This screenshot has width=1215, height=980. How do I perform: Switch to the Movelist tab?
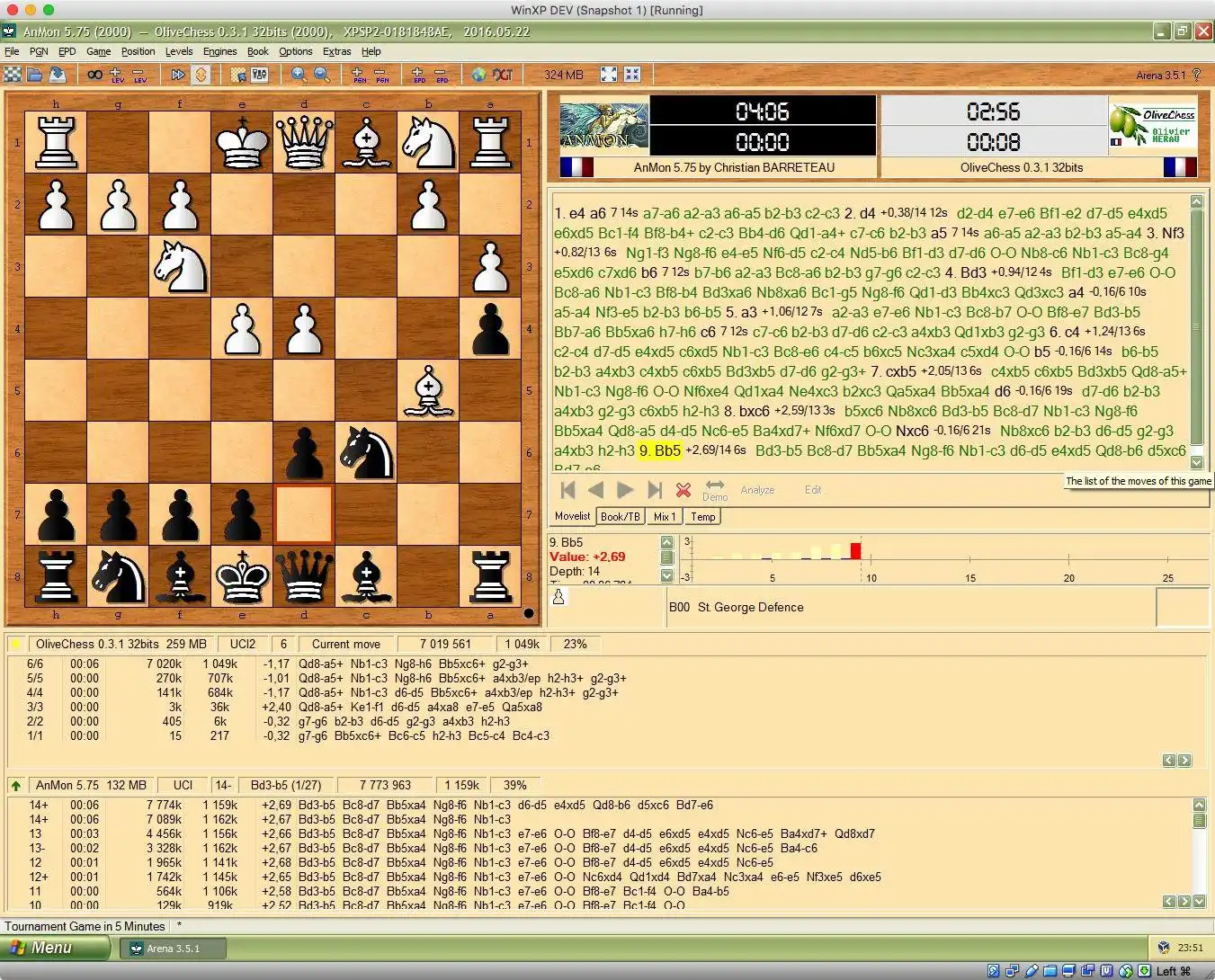click(x=573, y=516)
